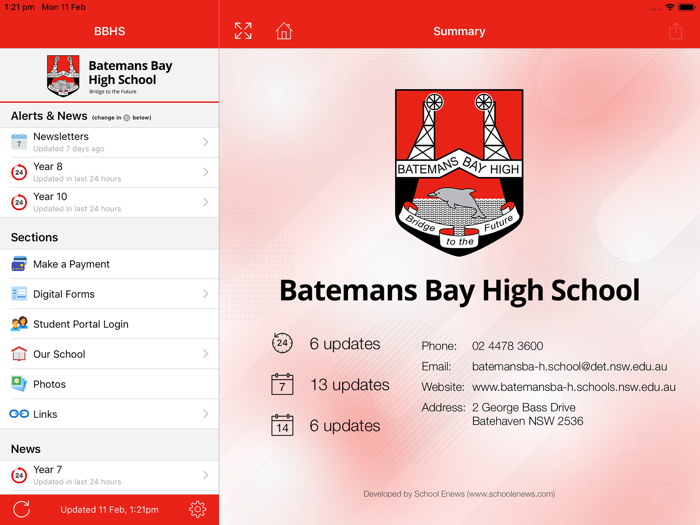Viewport: 700px width, 525px height.
Task: Tap the George Bass Drive address
Action: click(x=528, y=414)
